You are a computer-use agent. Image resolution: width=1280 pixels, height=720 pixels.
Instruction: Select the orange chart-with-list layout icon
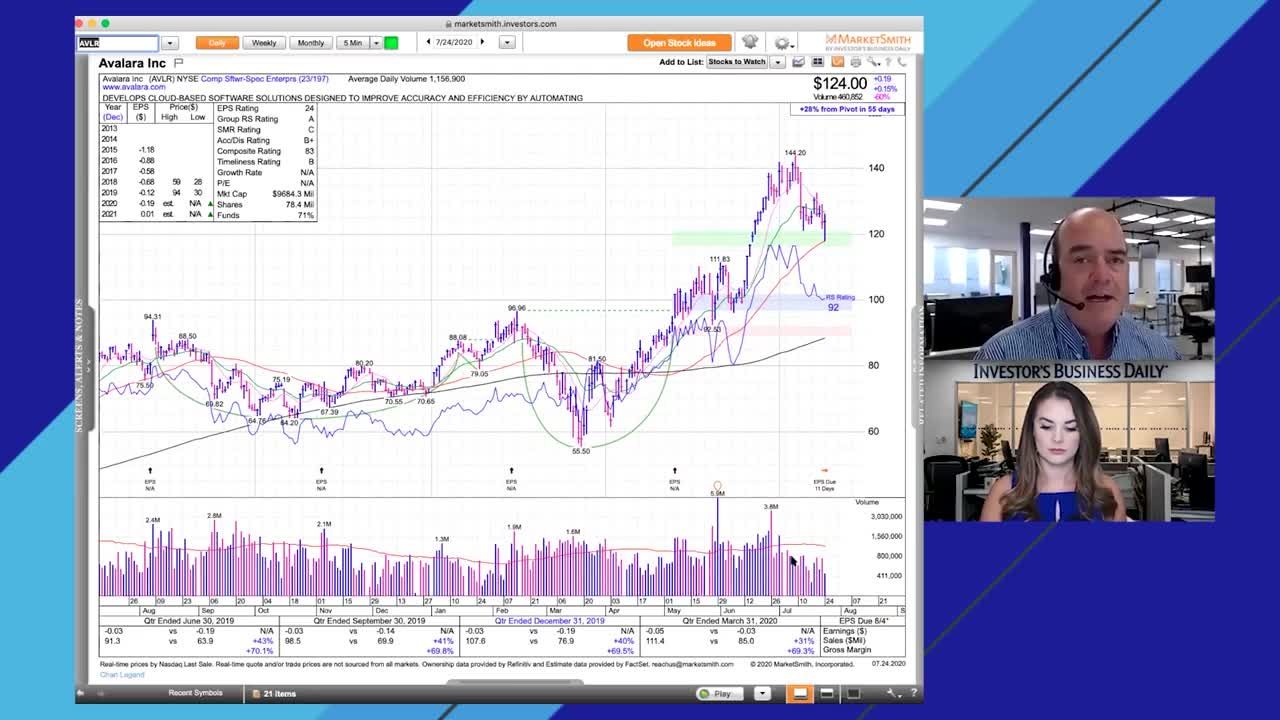point(800,693)
